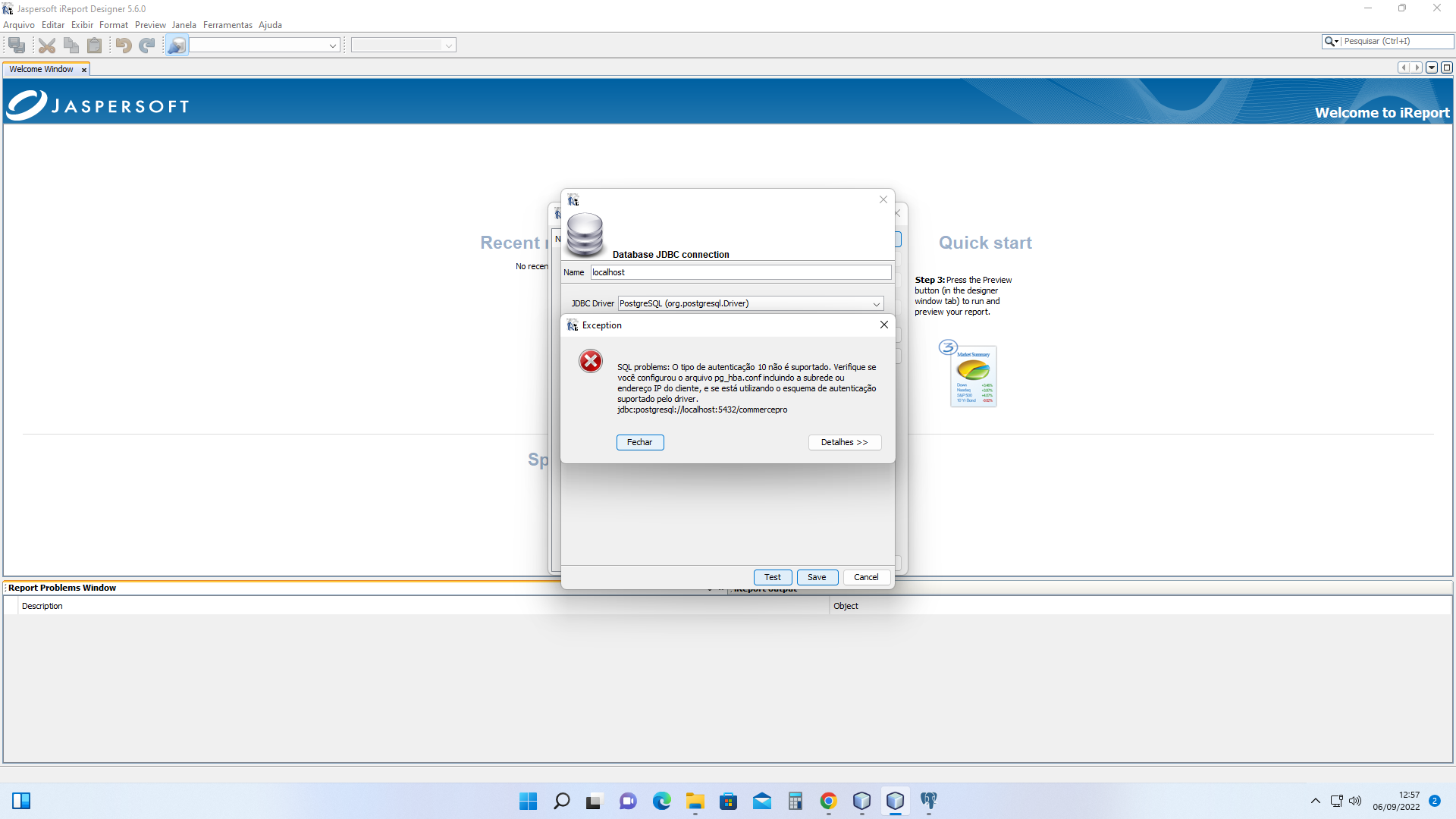1456x819 pixels.
Task: Open the clock and date panel
Action: [x=1396, y=801]
